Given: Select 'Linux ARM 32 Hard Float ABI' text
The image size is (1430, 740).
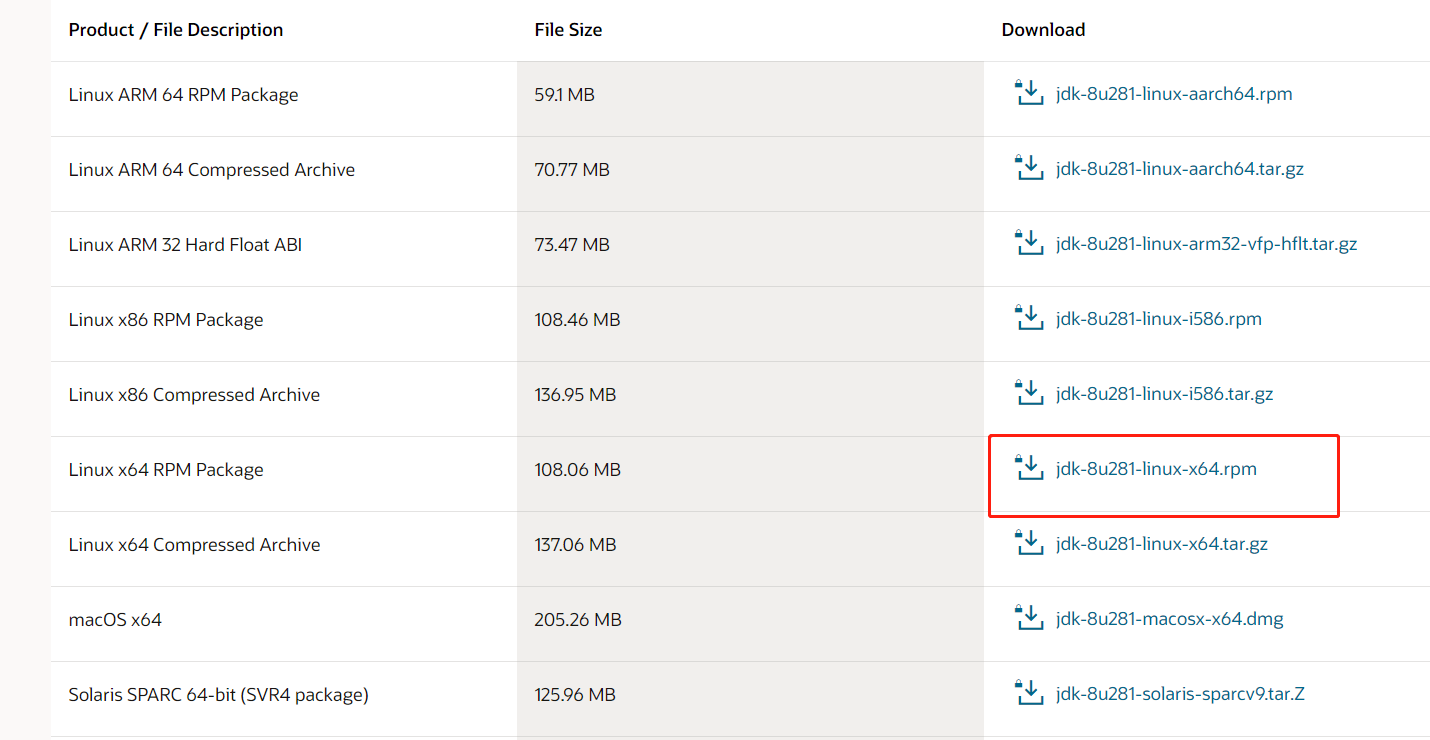Looking at the screenshot, I should point(185,245).
